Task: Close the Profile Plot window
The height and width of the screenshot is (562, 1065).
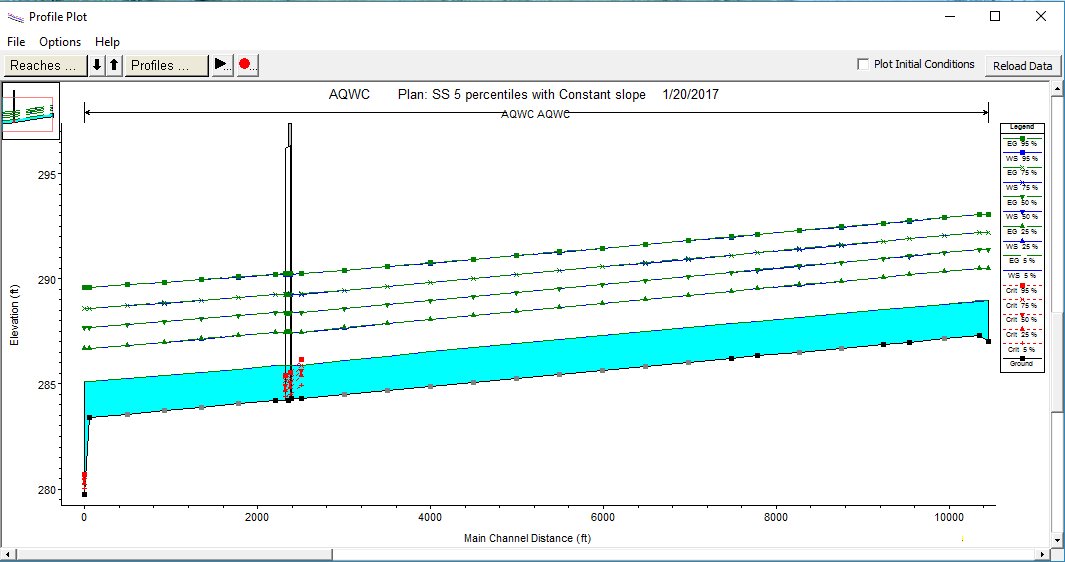Action: tap(1041, 16)
